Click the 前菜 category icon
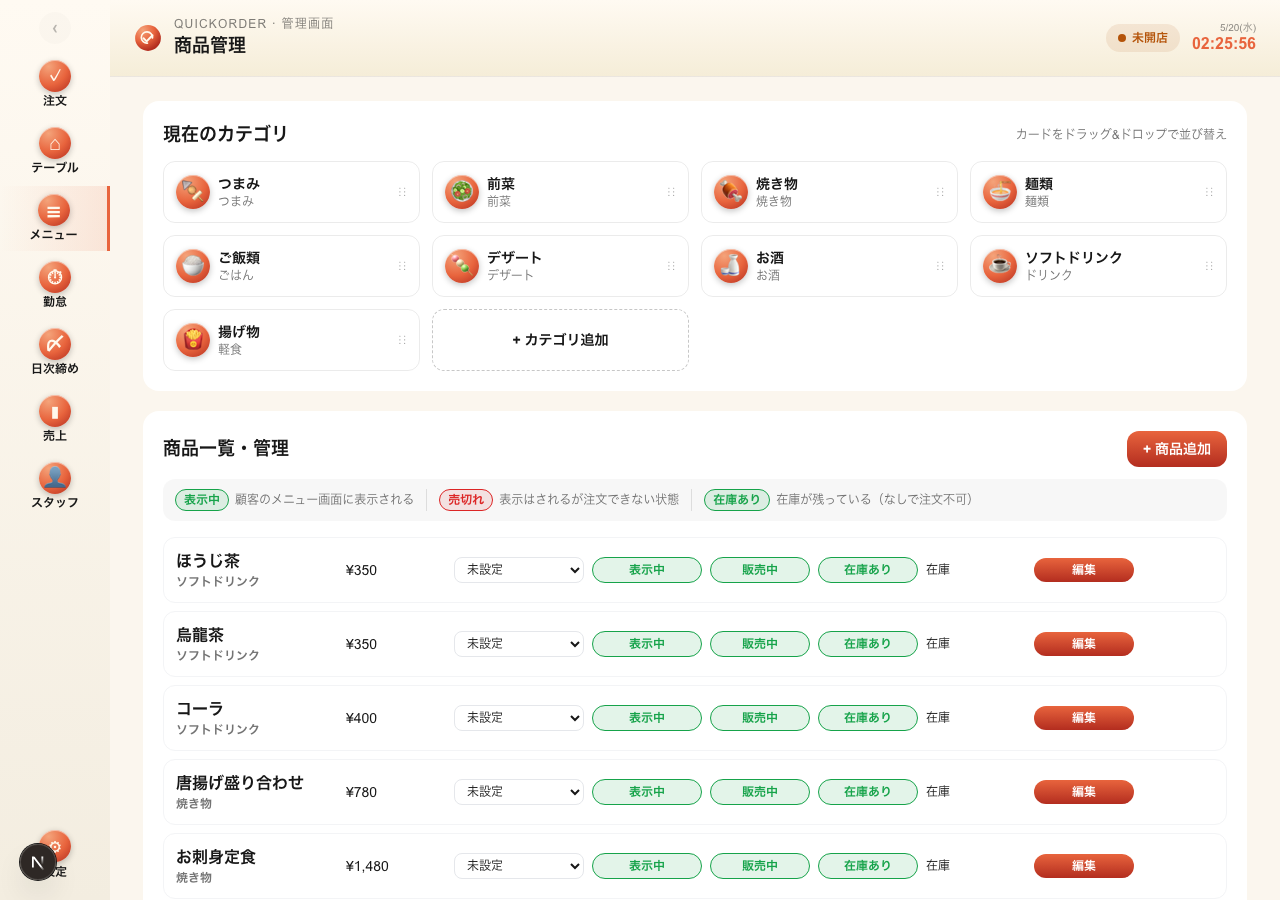Viewport: 1280px width, 900px height. 462,192
